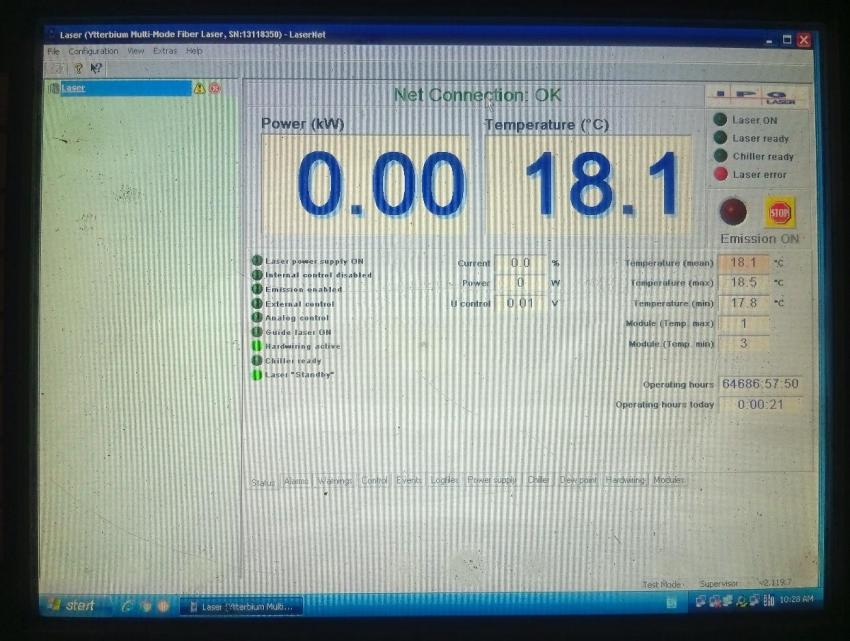Click the Laser ON status indicator light
850x641 pixels.
720,120
